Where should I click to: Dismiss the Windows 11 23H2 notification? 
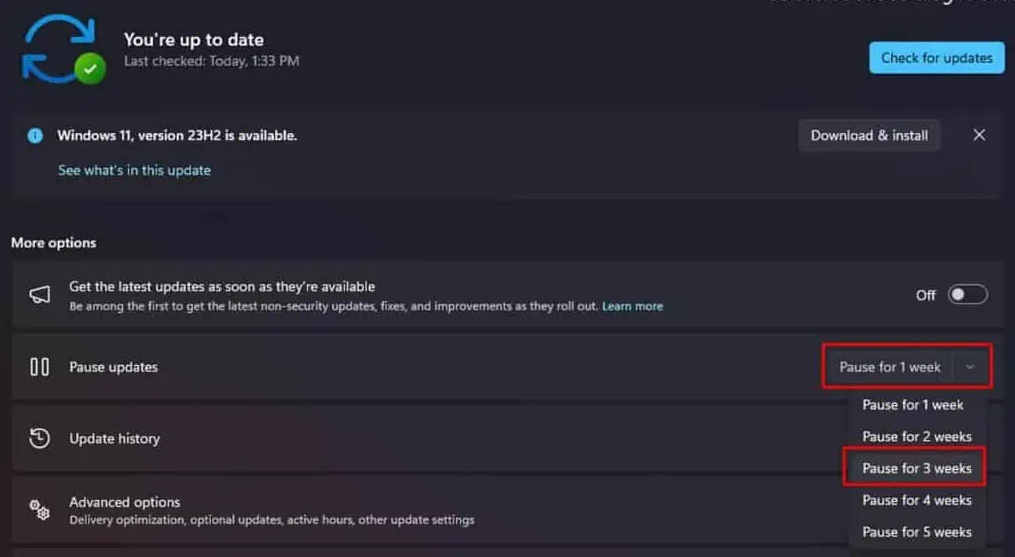979,135
